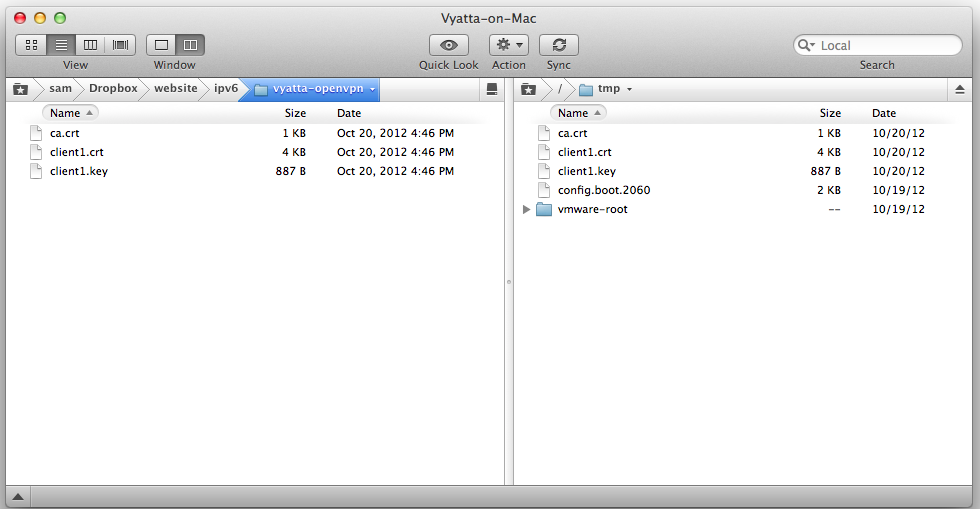Click file icon of left client1.crt
The image size is (980, 509).
click(36, 152)
